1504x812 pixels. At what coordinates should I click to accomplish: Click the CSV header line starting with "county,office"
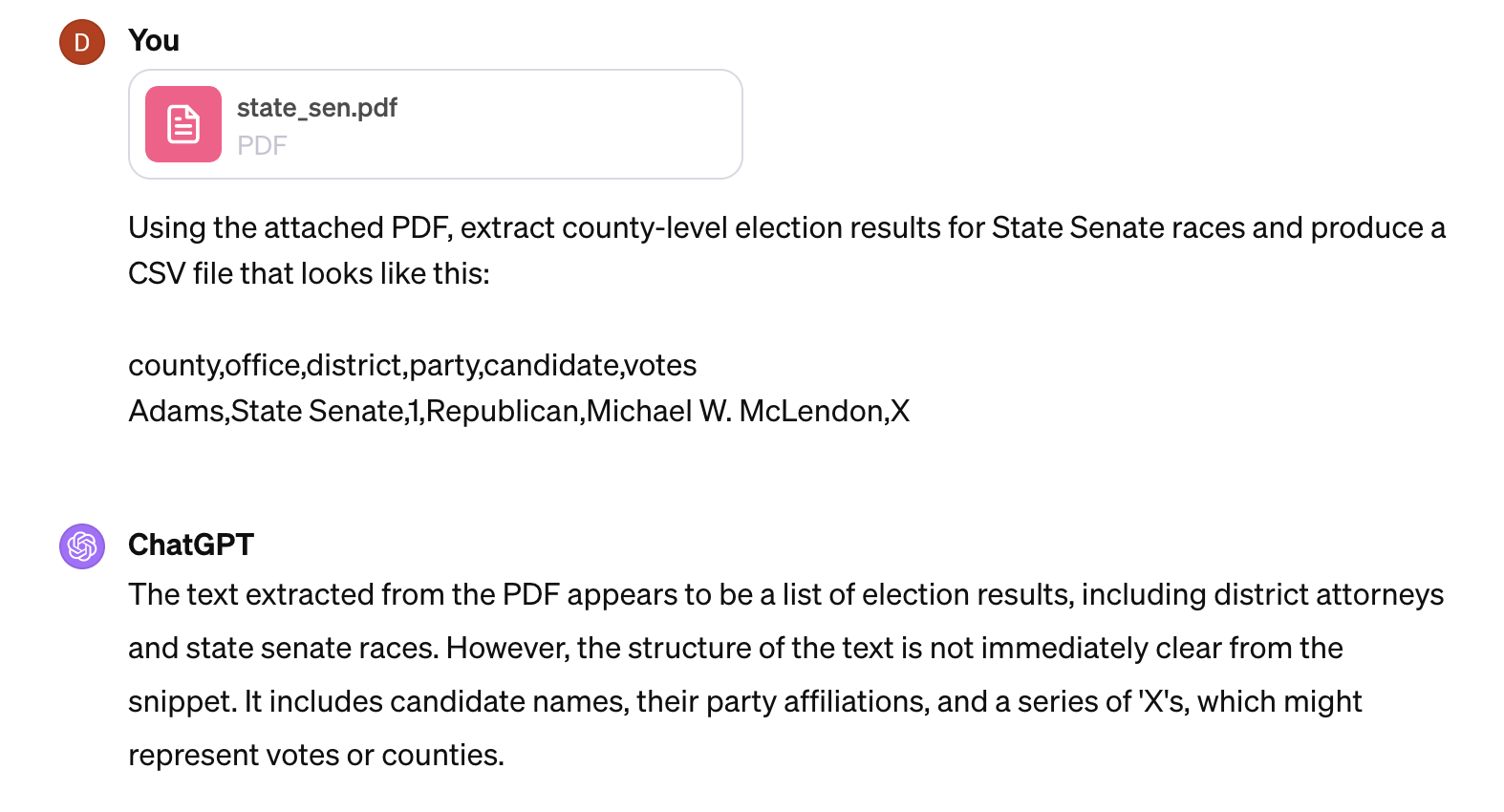point(412,366)
